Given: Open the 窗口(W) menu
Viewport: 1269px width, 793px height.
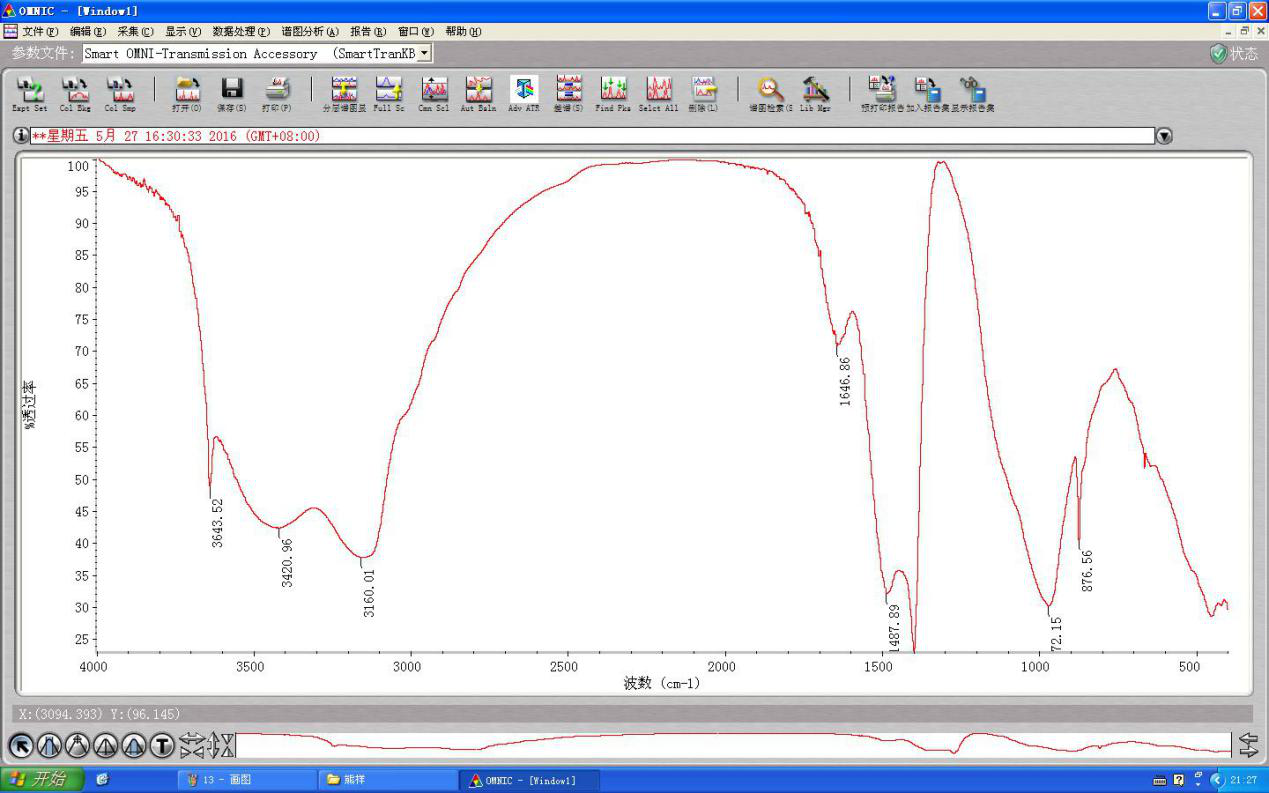Looking at the screenshot, I should click(x=416, y=31).
